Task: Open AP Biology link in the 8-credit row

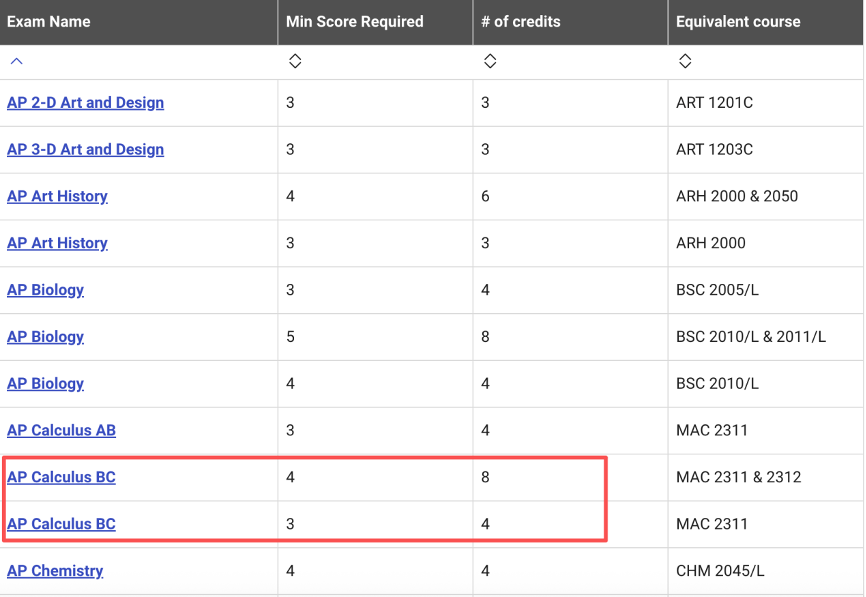Action: coord(45,337)
